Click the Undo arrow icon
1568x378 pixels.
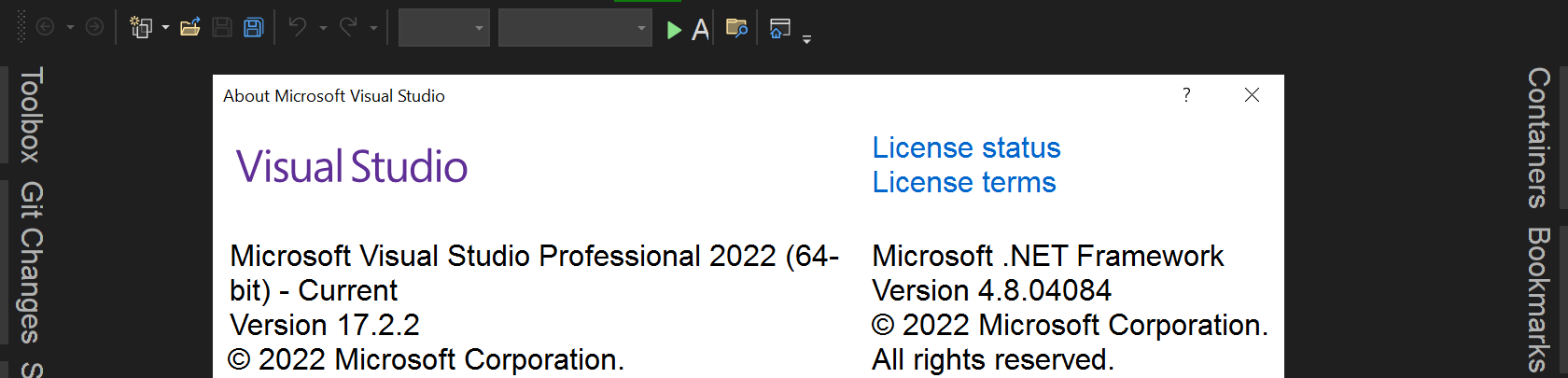click(298, 27)
